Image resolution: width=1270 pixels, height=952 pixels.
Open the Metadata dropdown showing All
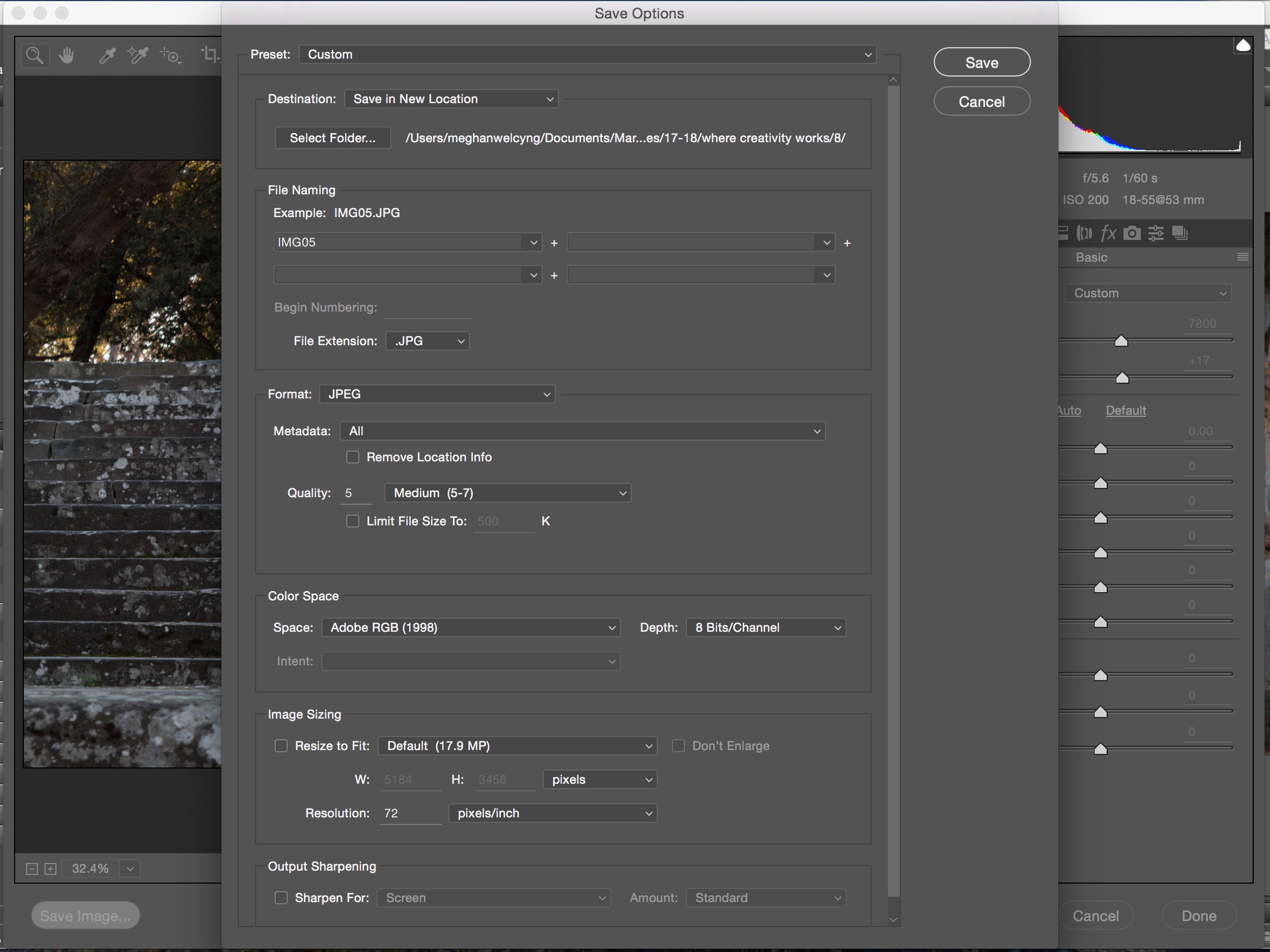tap(582, 430)
